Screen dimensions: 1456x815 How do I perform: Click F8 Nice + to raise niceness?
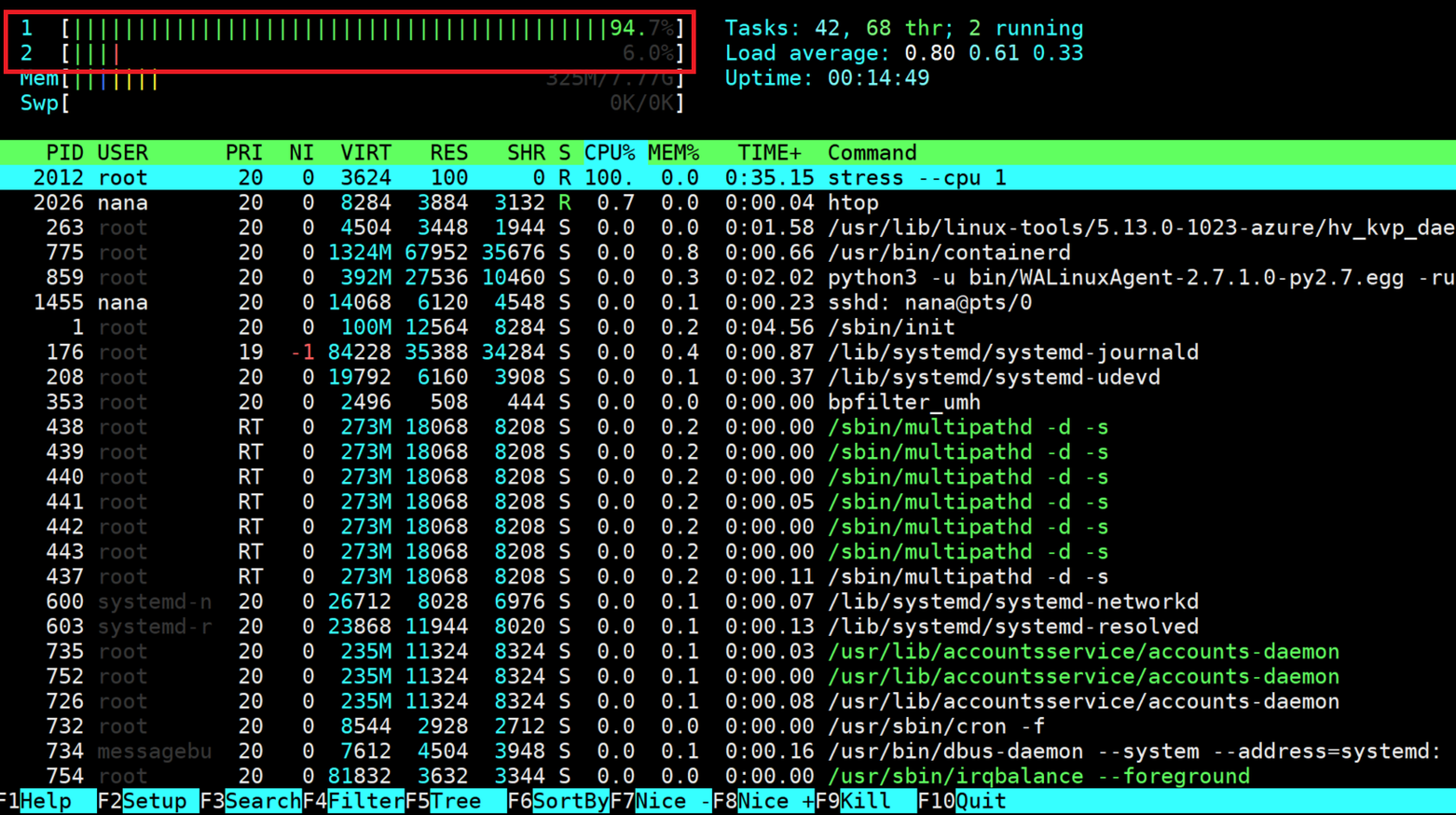tap(763, 801)
